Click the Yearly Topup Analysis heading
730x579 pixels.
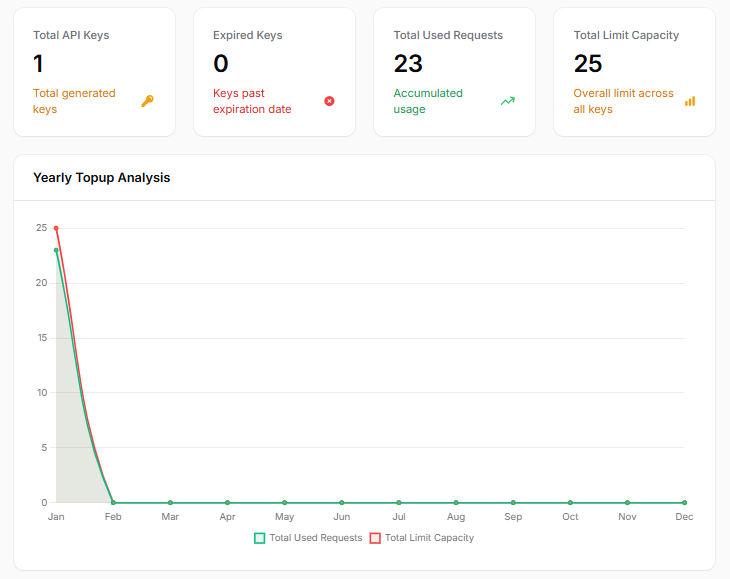click(102, 178)
